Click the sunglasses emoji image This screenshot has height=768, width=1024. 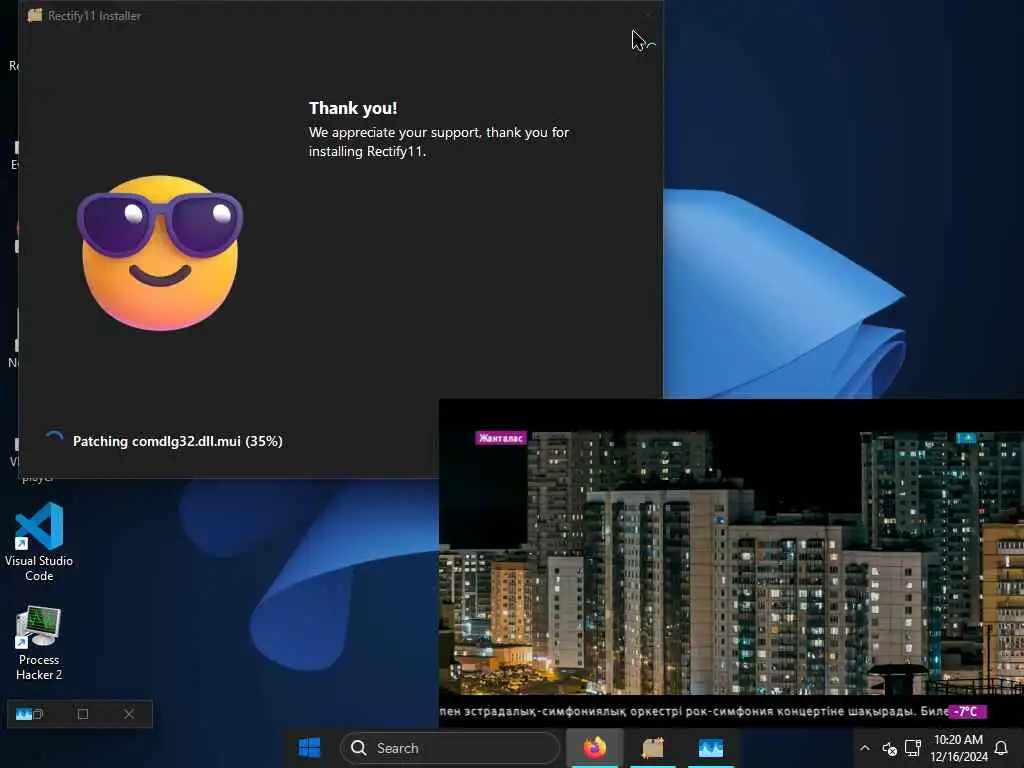(x=160, y=253)
